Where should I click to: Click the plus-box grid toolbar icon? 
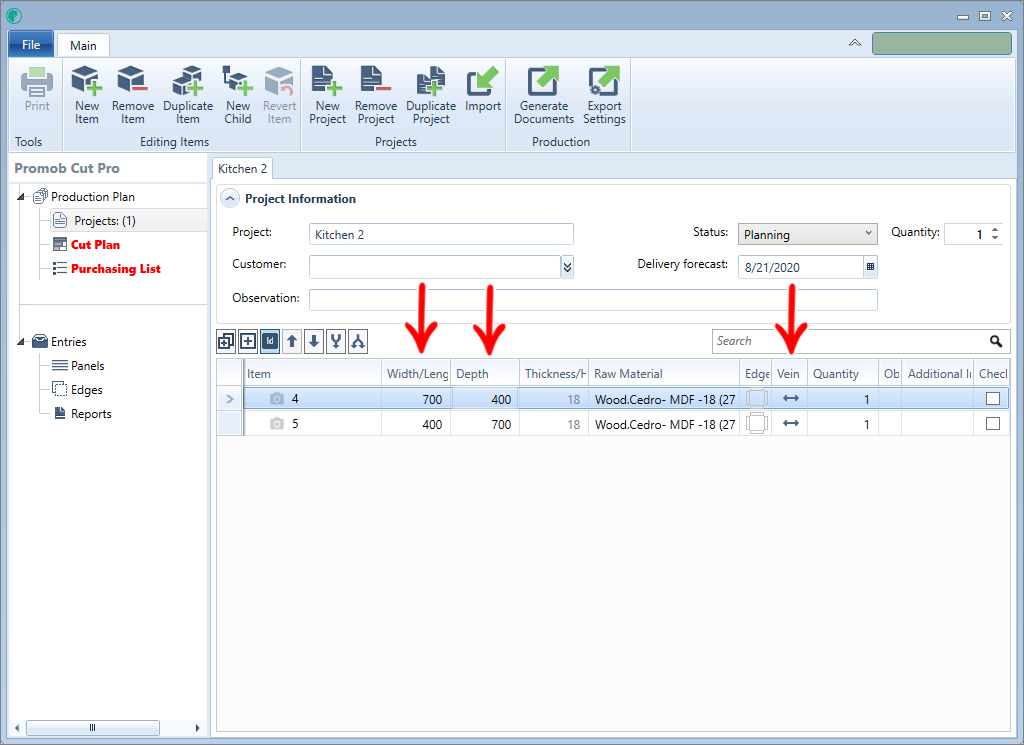(x=248, y=341)
